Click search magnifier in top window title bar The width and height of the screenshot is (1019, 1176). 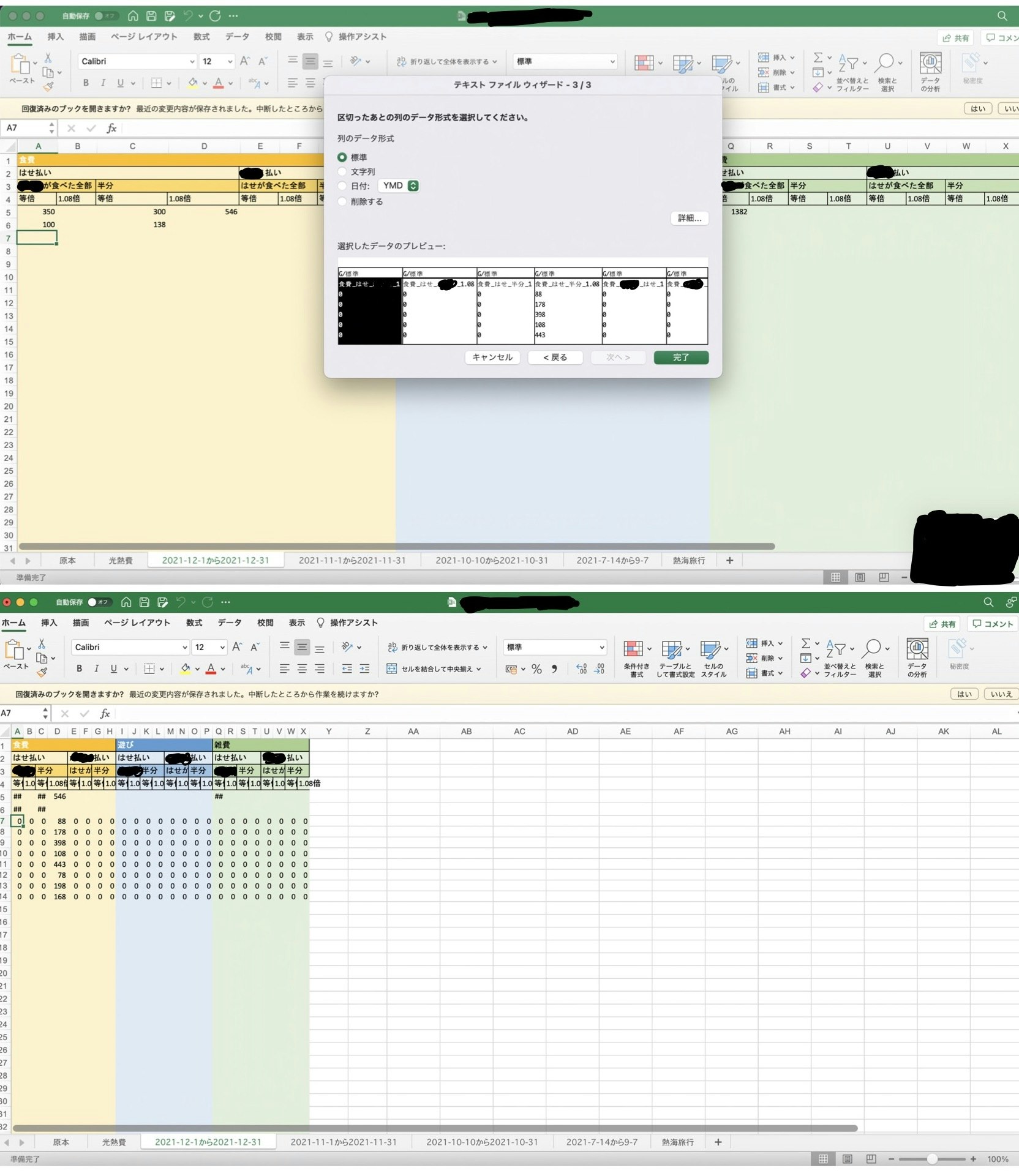point(1002,15)
